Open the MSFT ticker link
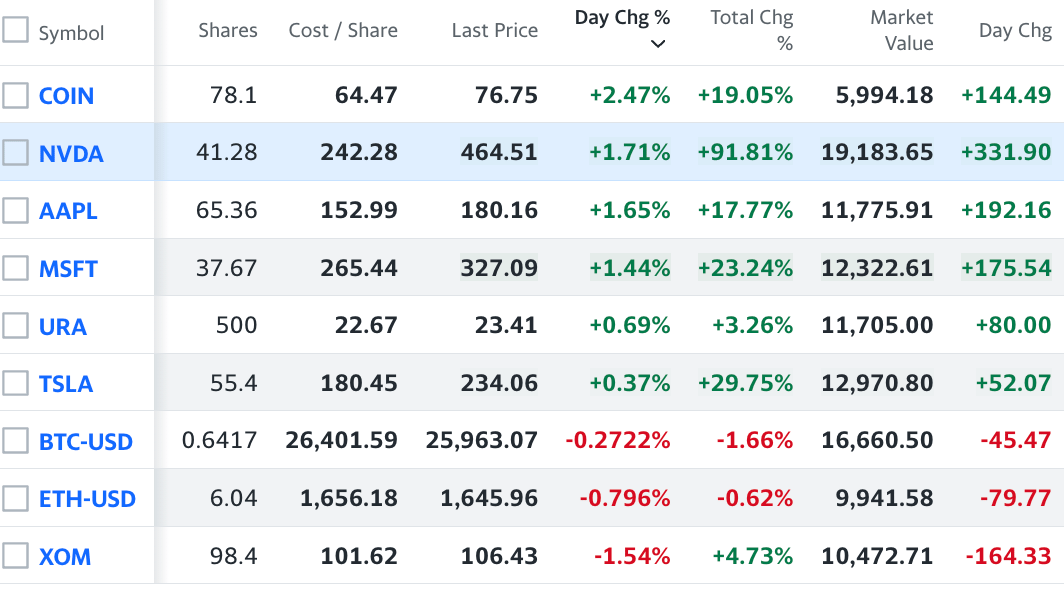This screenshot has width=1064, height=590. click(68, 269)
